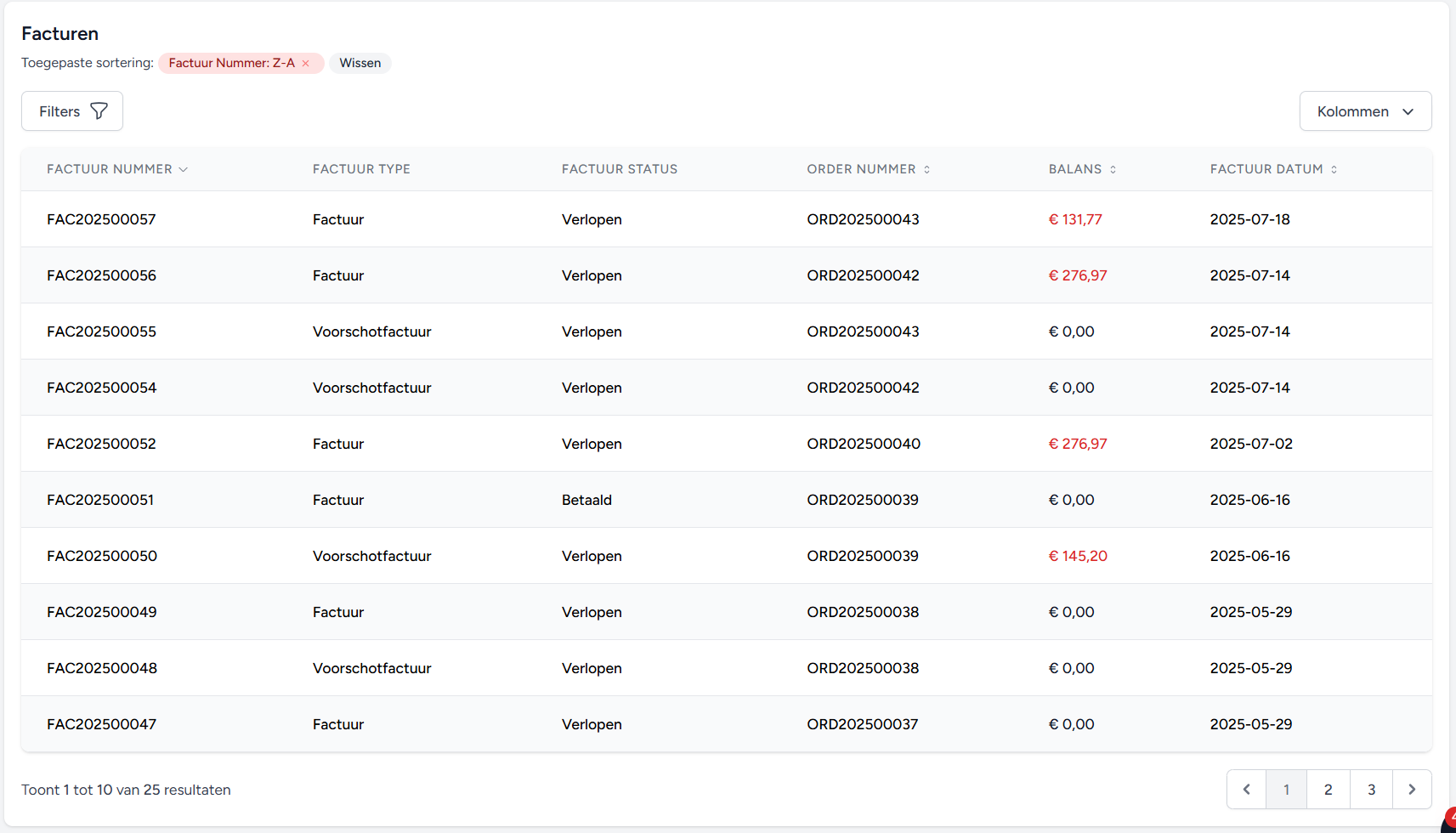The width and height of the screenshot is (1456, 833).
Task: Open invoice FAC202500047 row
Action: 101,724
